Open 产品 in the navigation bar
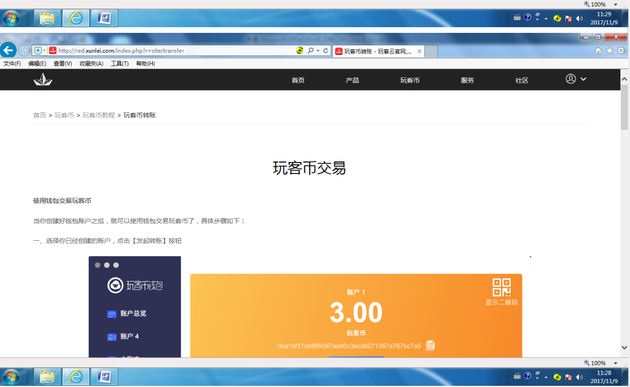This screenshot has height=387, width=630. pos(352,80)
